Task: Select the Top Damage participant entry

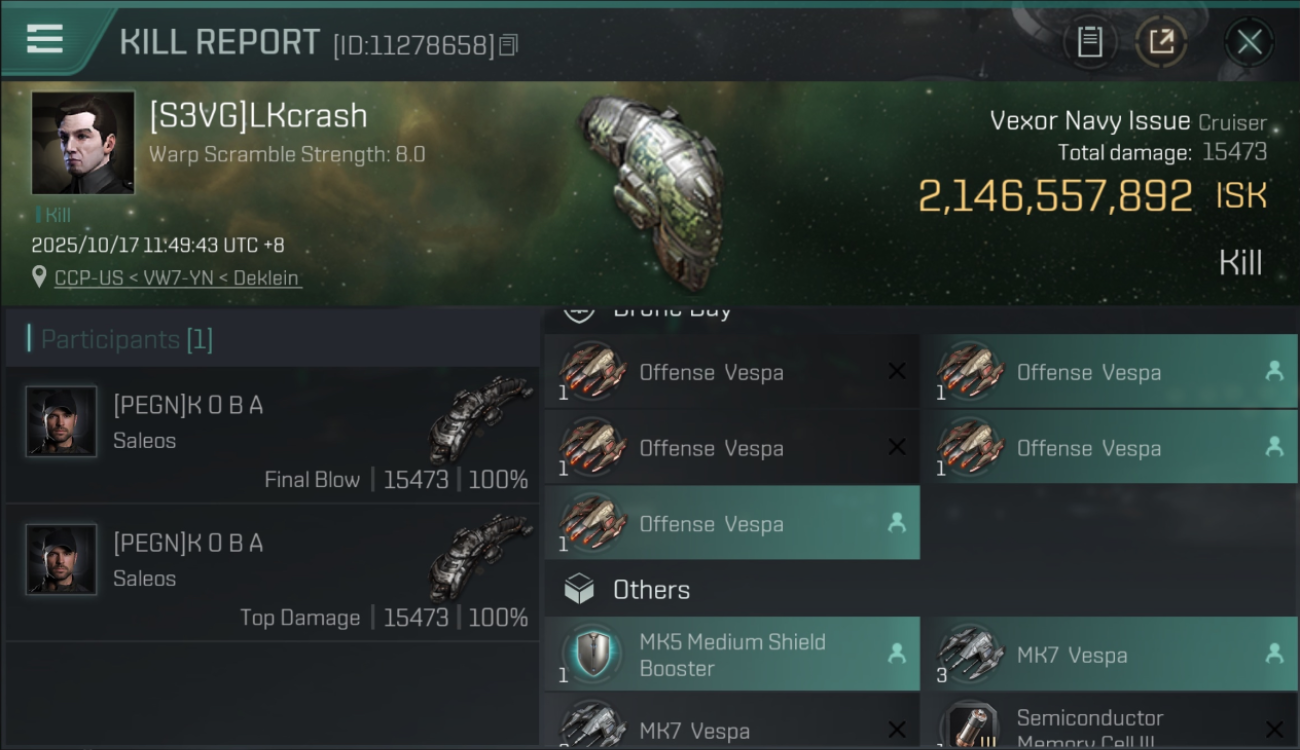Action: [x=272, y=574]
